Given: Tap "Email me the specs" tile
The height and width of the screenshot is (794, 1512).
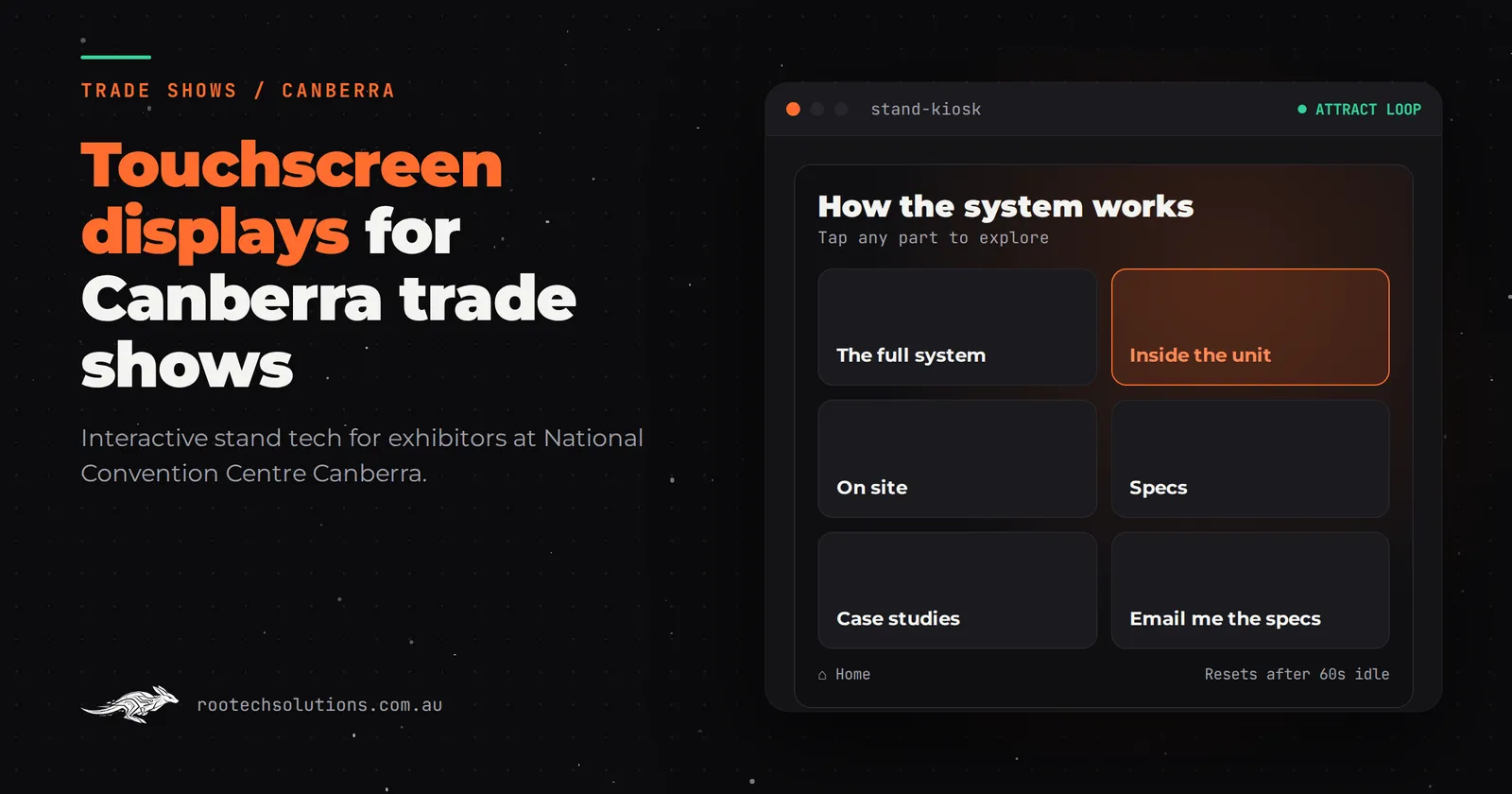Looking at the screenshot, I should pos(1250,590).
